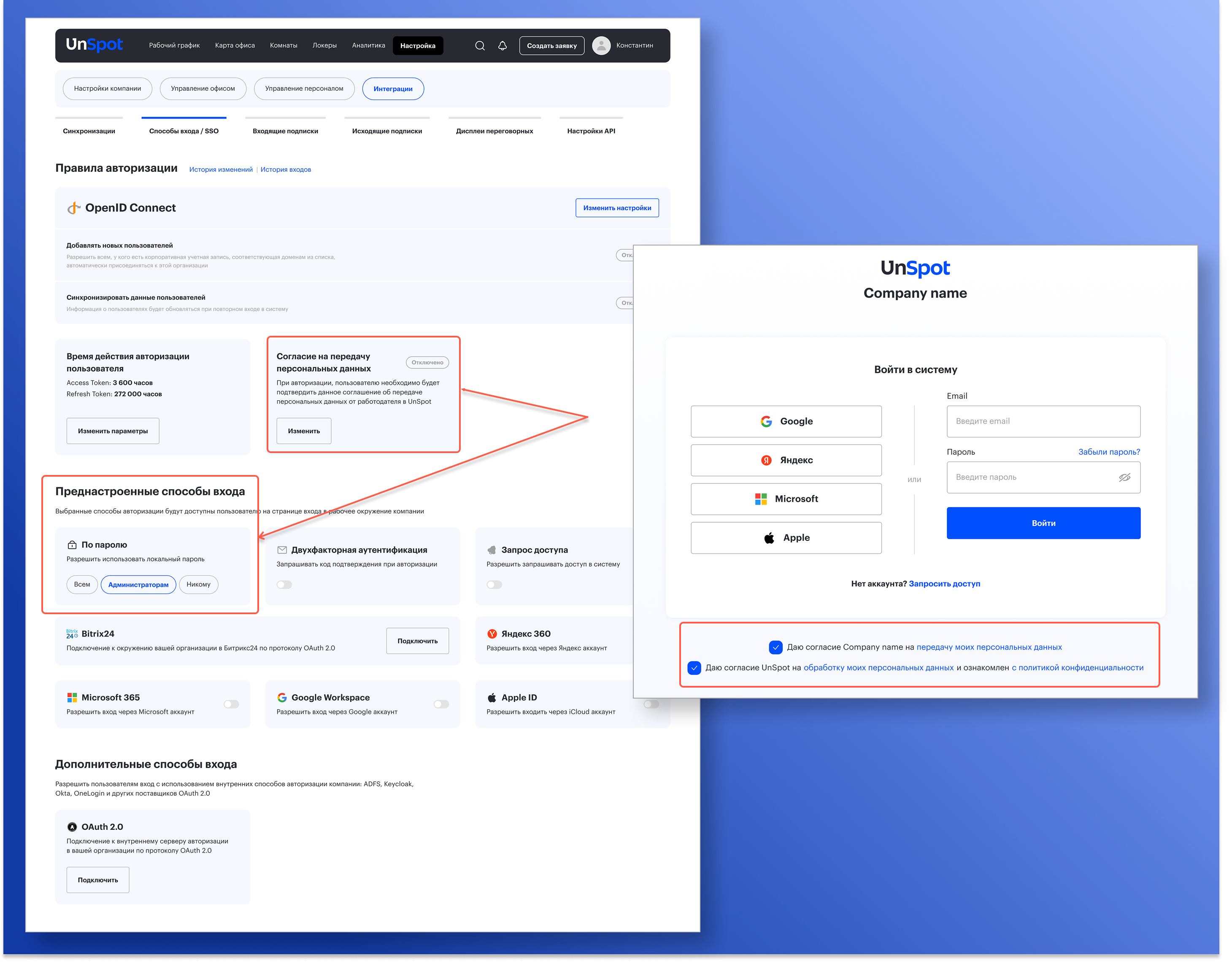Click the Email input field
This screenshot has height=966, width=1232.
pos(1043,421)
